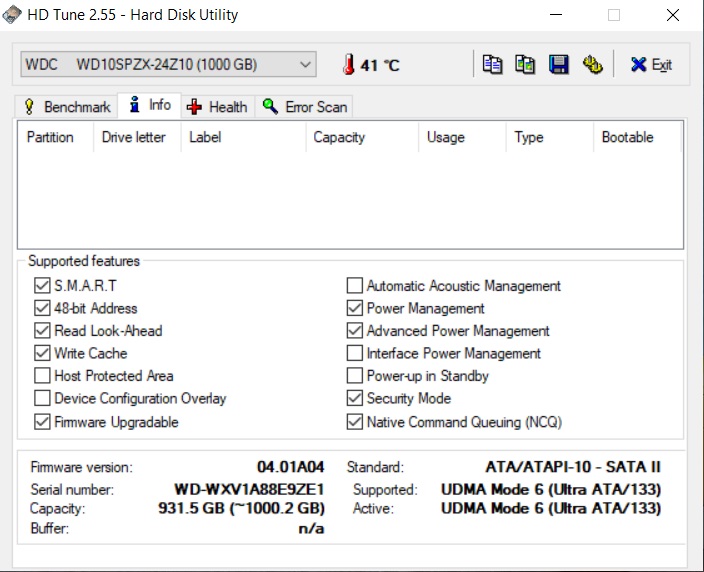704x572 pixels.
Task: Copy info to clipboard toolbar icon
Action: pos(492,65)
